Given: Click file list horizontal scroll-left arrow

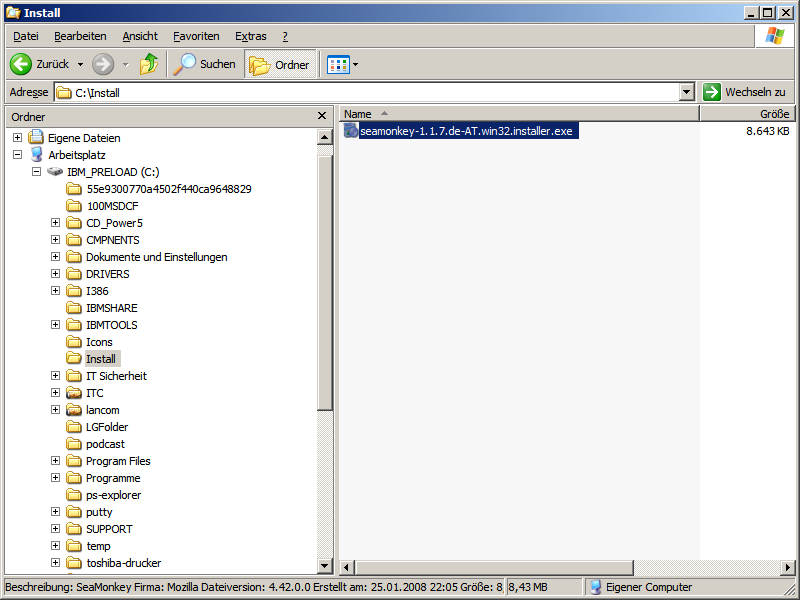Looking at the screenshot, I should click(347, 567).
